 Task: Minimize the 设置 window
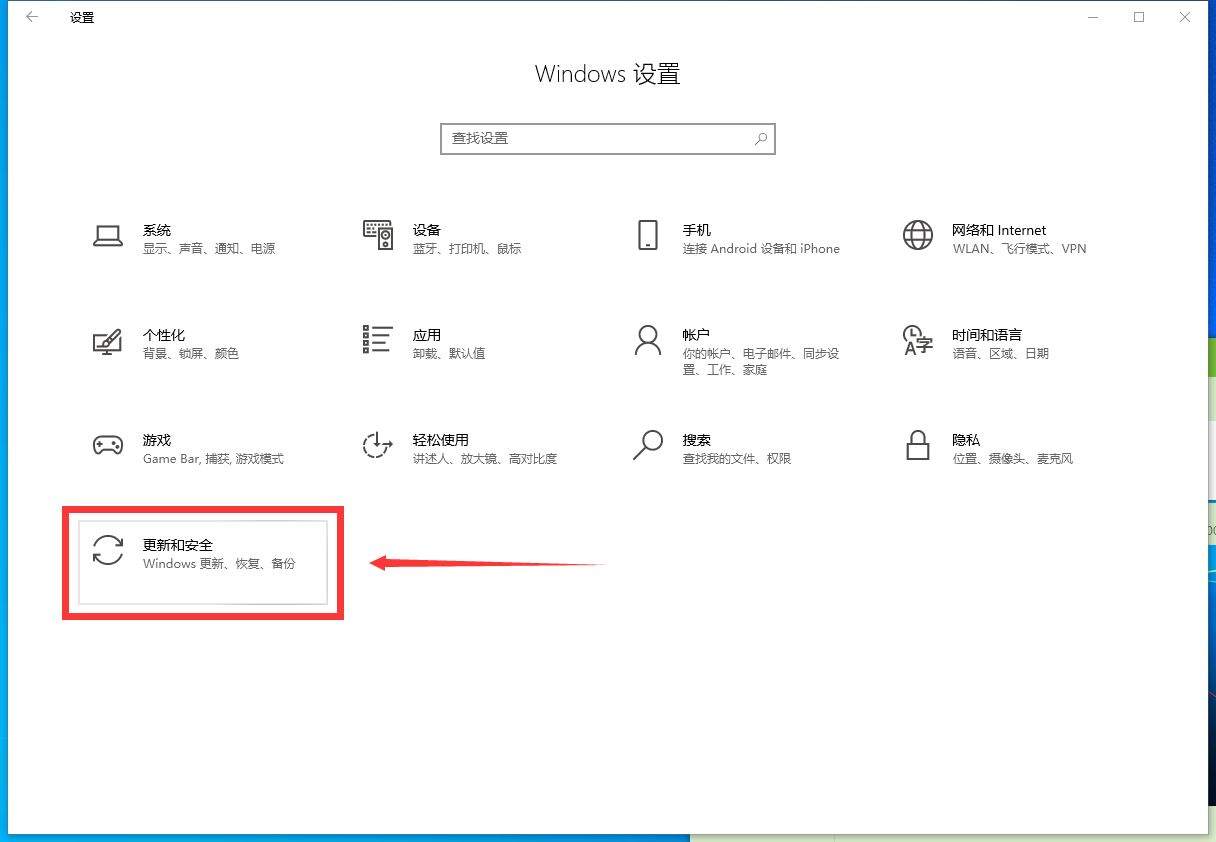coord(1093,17)
